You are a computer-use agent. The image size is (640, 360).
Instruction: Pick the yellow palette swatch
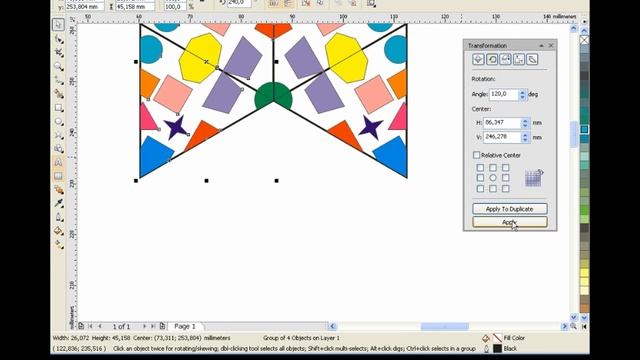[x=584, y=272]
